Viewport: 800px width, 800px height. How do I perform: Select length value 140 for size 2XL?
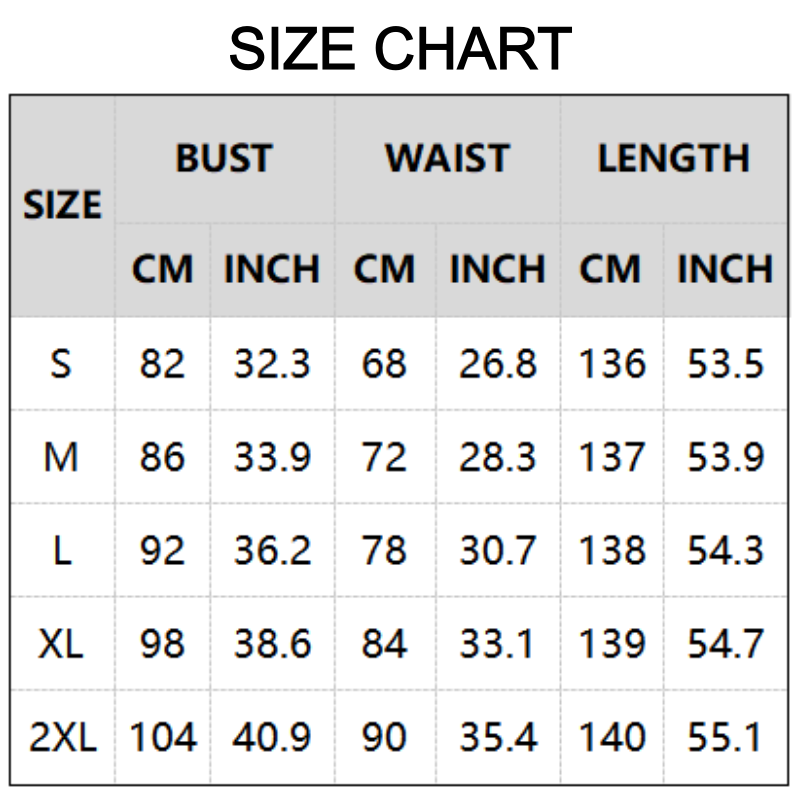(x=611, y=738)
